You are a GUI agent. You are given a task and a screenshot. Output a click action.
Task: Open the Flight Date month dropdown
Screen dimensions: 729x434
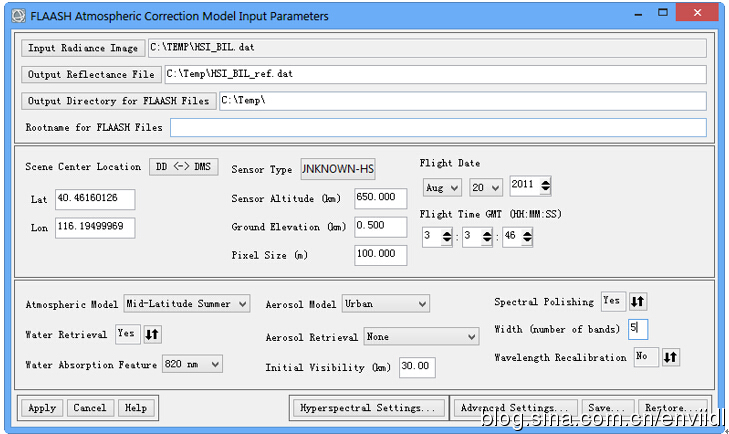442,188
